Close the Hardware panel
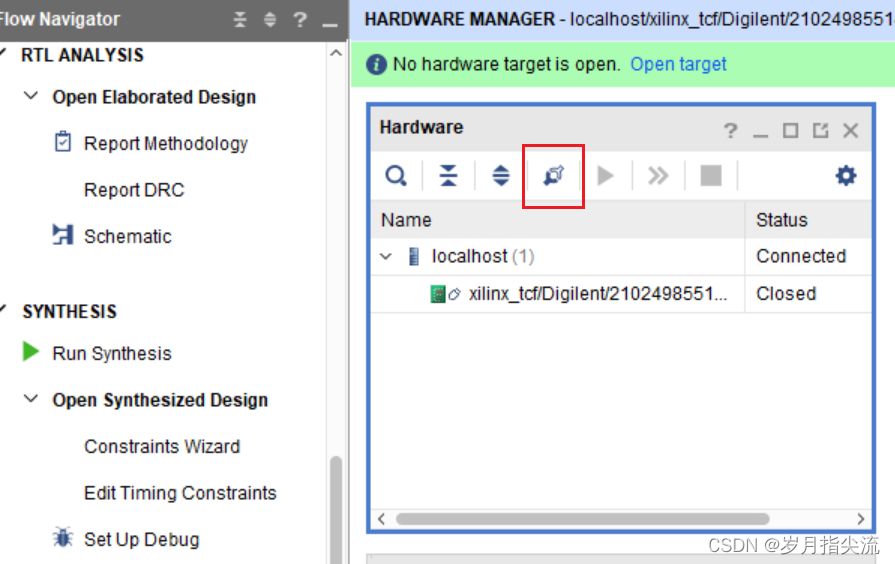Image resolution: width=895 pixels, height=564 pixels. point(850,131)
